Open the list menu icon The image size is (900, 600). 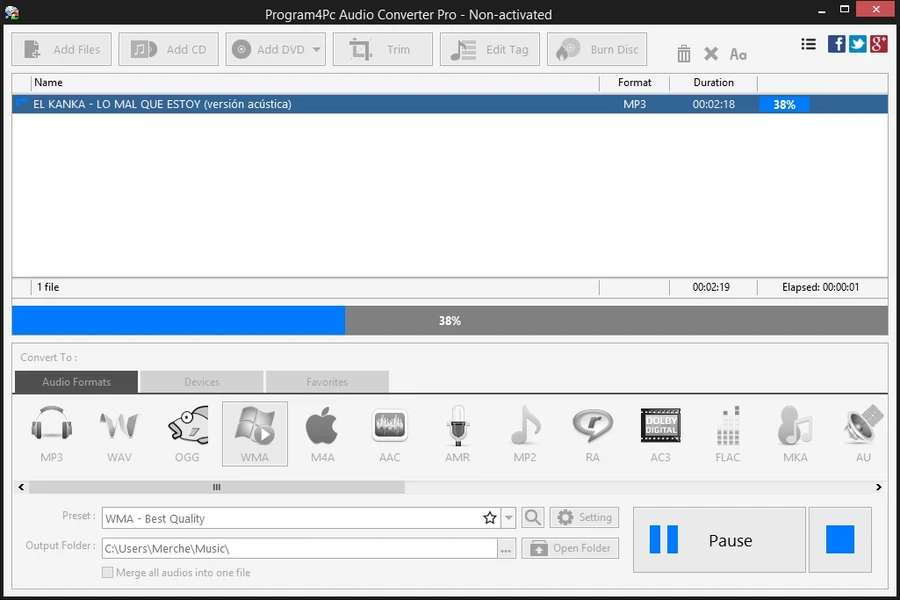(809, 44)
